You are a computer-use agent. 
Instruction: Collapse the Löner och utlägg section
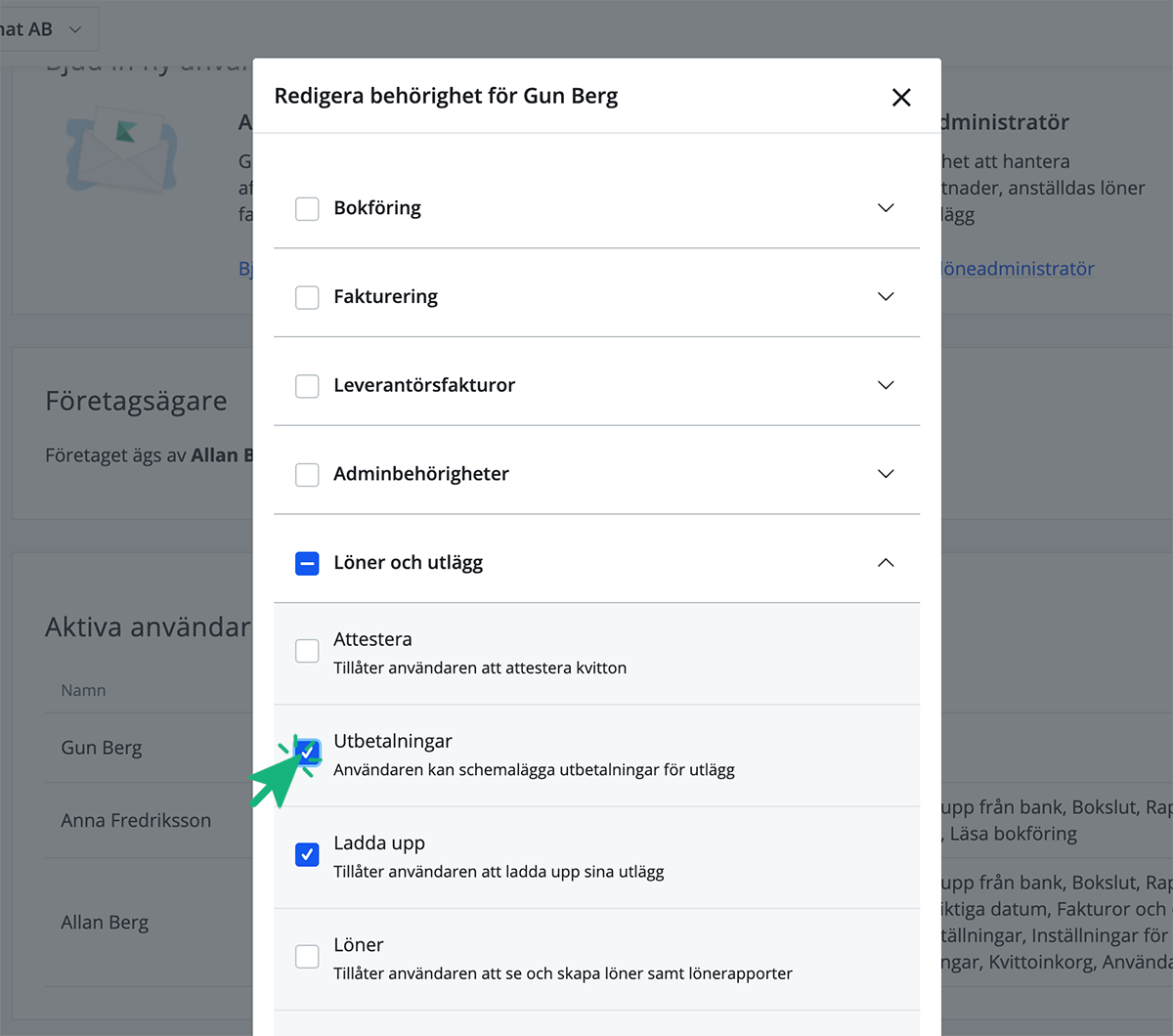886,563
